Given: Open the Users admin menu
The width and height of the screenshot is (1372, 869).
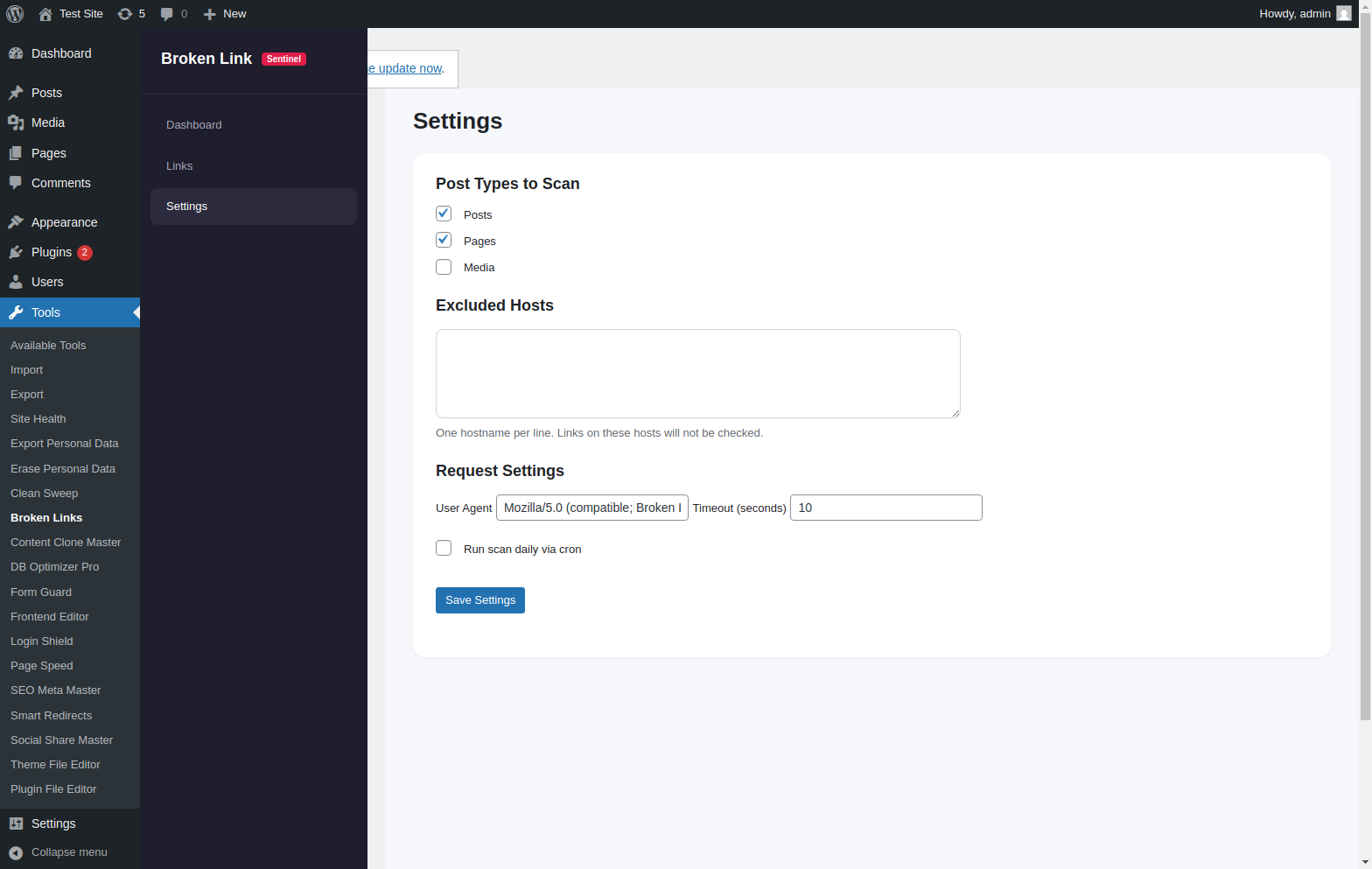Looking at the screenshot, I should coord(70,282).
